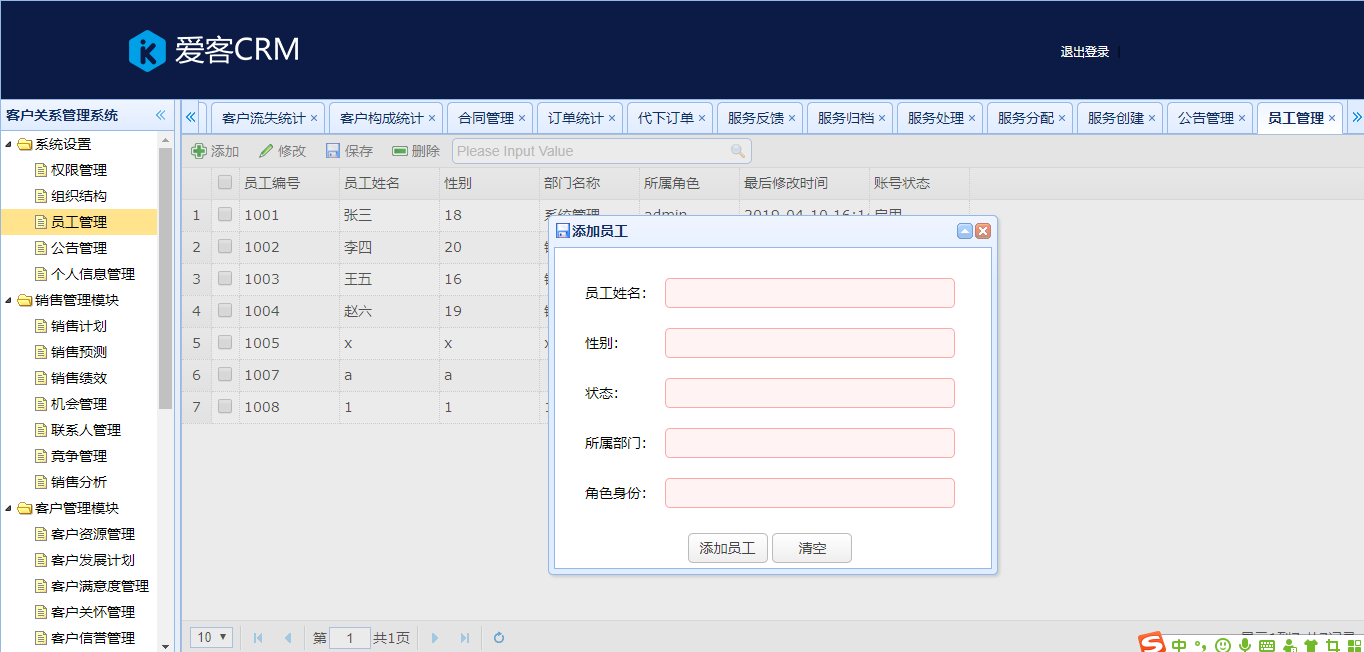Collapse the 系统设置 tree node
This screenshot has height=652, width=1364.
point(9,144)
